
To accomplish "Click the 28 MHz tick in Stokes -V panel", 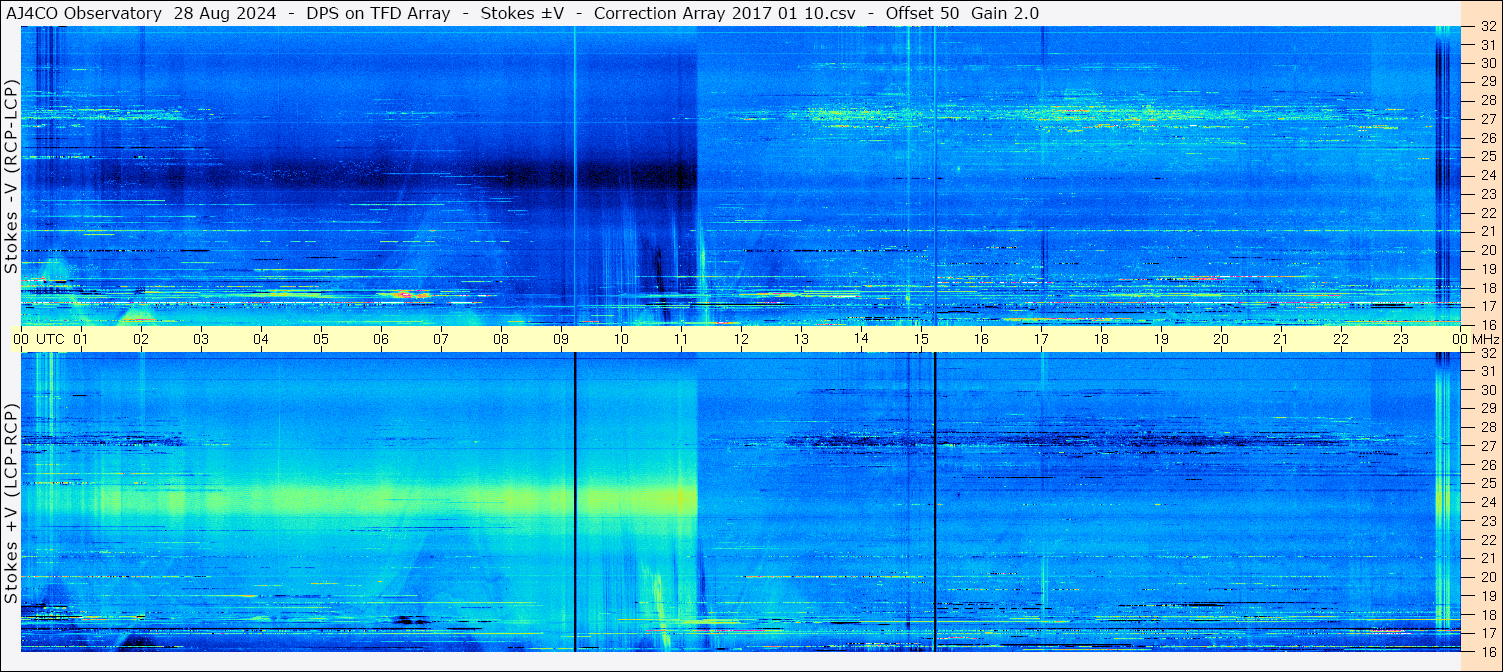I will pyautogui.click(x=1487, y=100).
